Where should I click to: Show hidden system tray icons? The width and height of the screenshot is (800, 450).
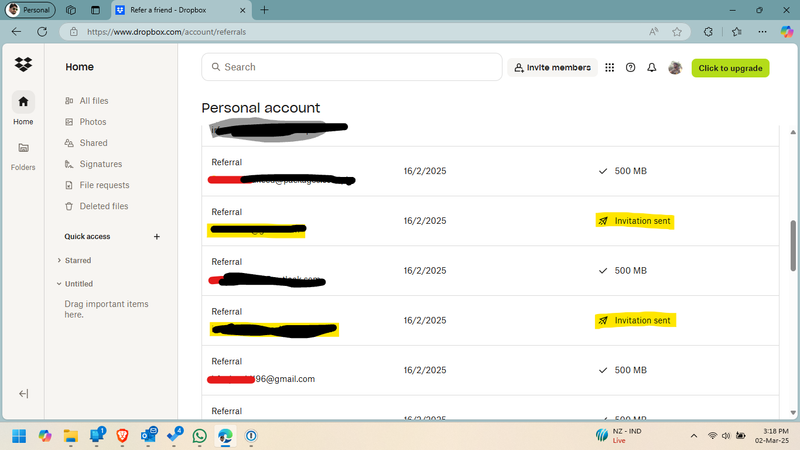[x=694, y=436]
